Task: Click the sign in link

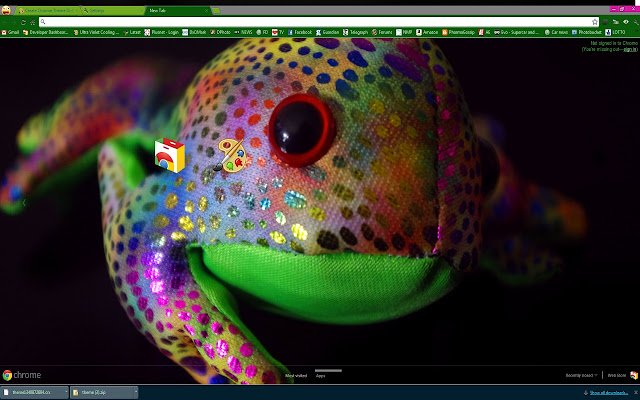Action: click(x=630, y=49)
